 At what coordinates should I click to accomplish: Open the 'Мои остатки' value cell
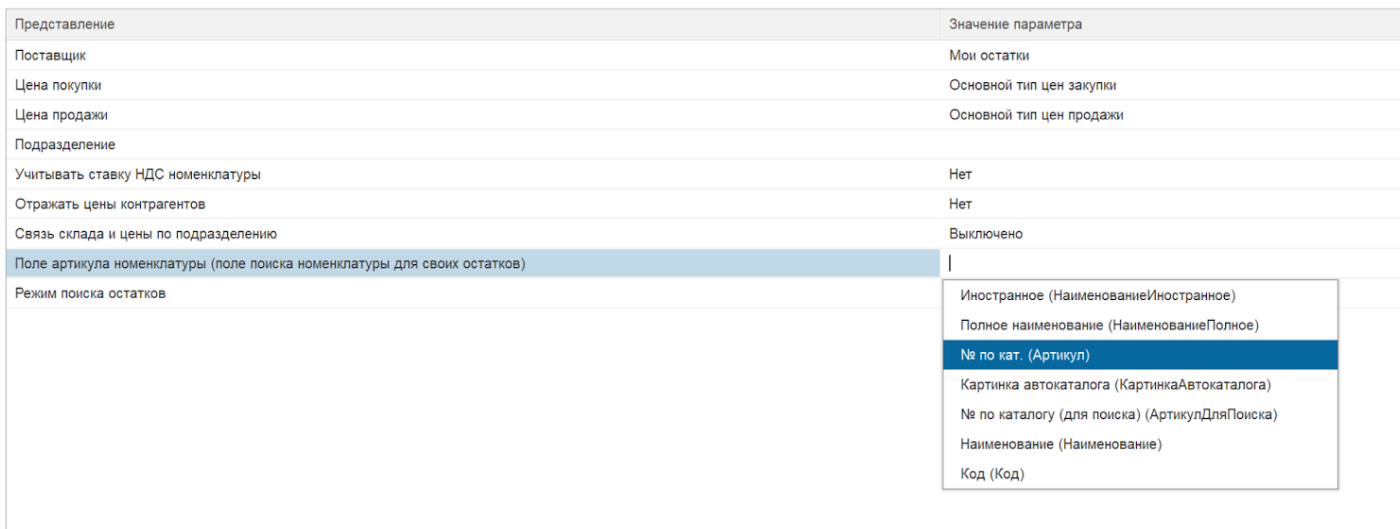[x=989, y=56]
